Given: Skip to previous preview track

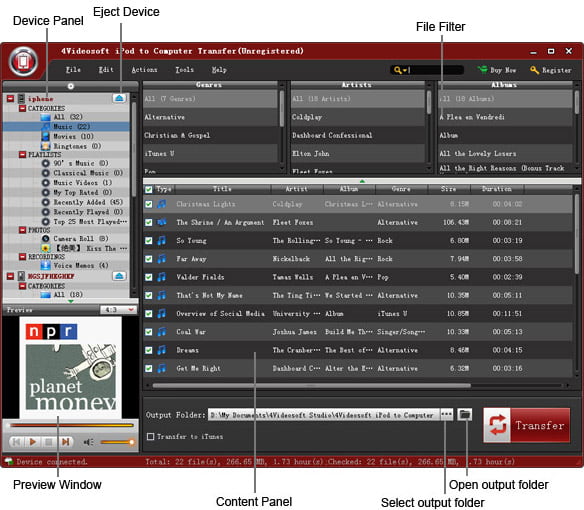Looking at the screenshot, I should pyautogui.click(x=16, y=442).
